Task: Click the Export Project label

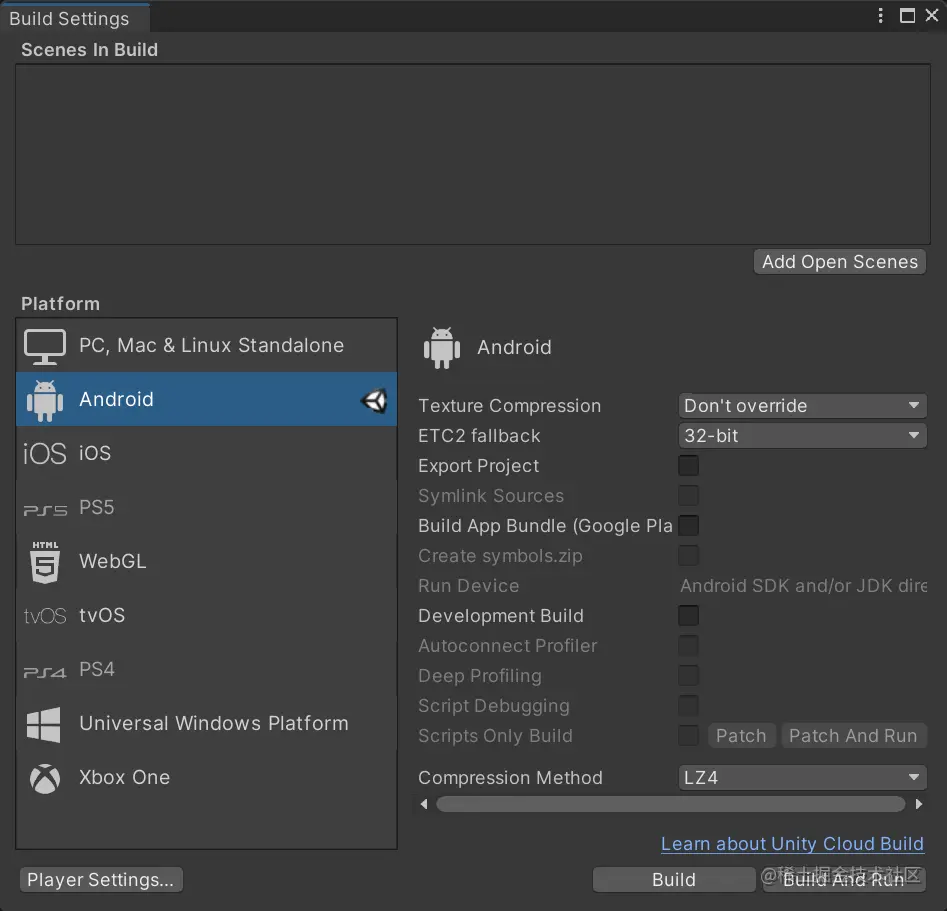Action: (478, 466)
